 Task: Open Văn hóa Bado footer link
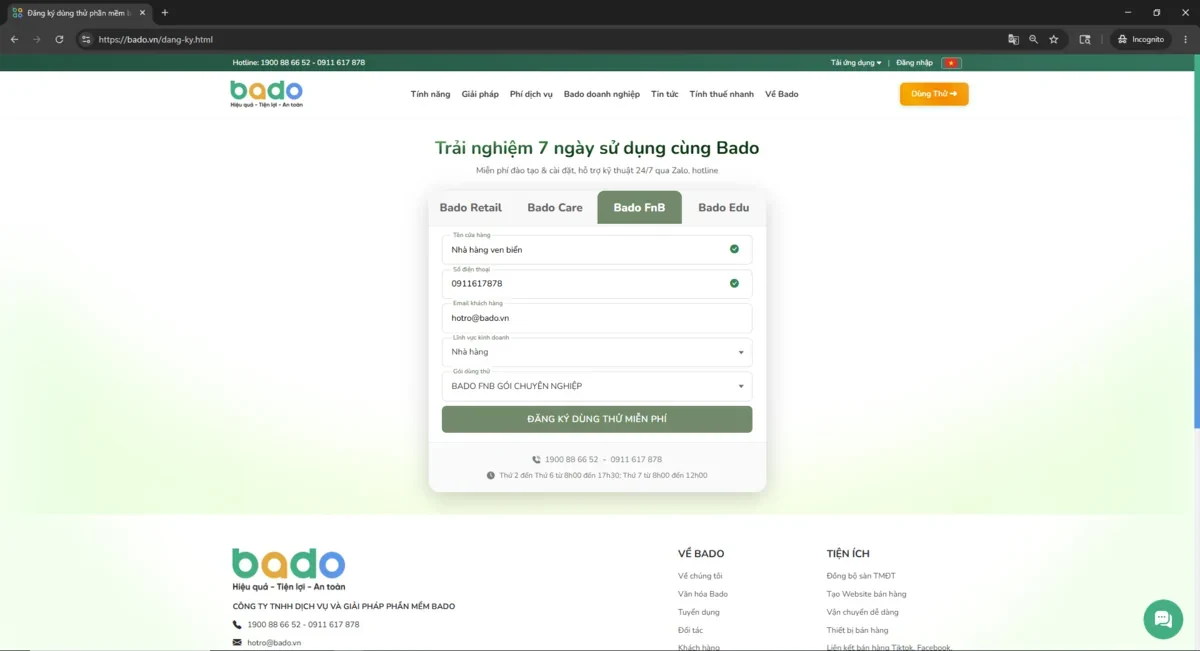tap(703, 594)
